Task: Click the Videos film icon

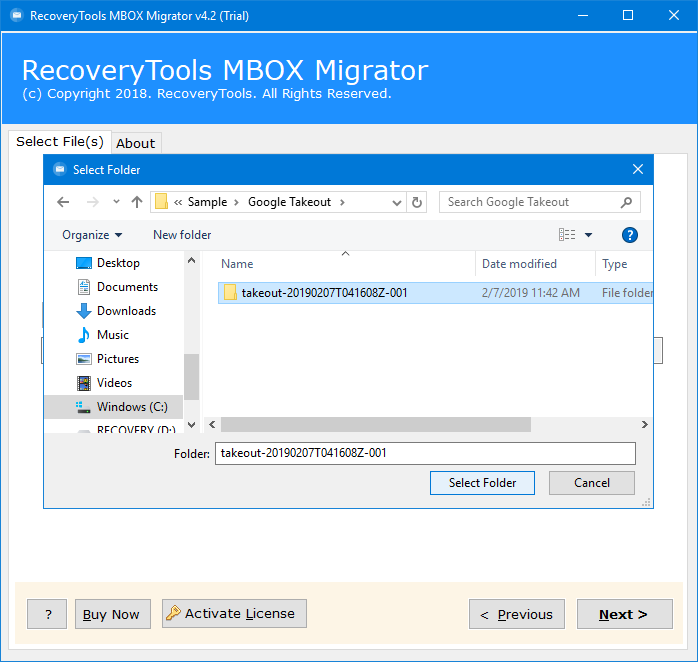Action: pyautogui.click(x=84, y=383)
